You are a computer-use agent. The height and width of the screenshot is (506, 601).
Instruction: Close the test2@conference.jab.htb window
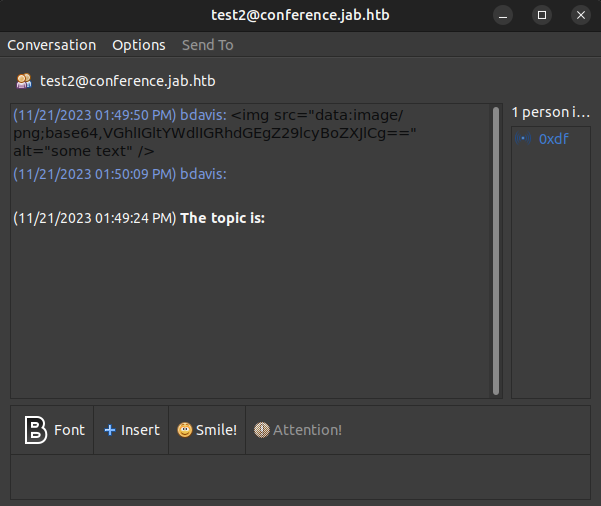tap(579, 15)
